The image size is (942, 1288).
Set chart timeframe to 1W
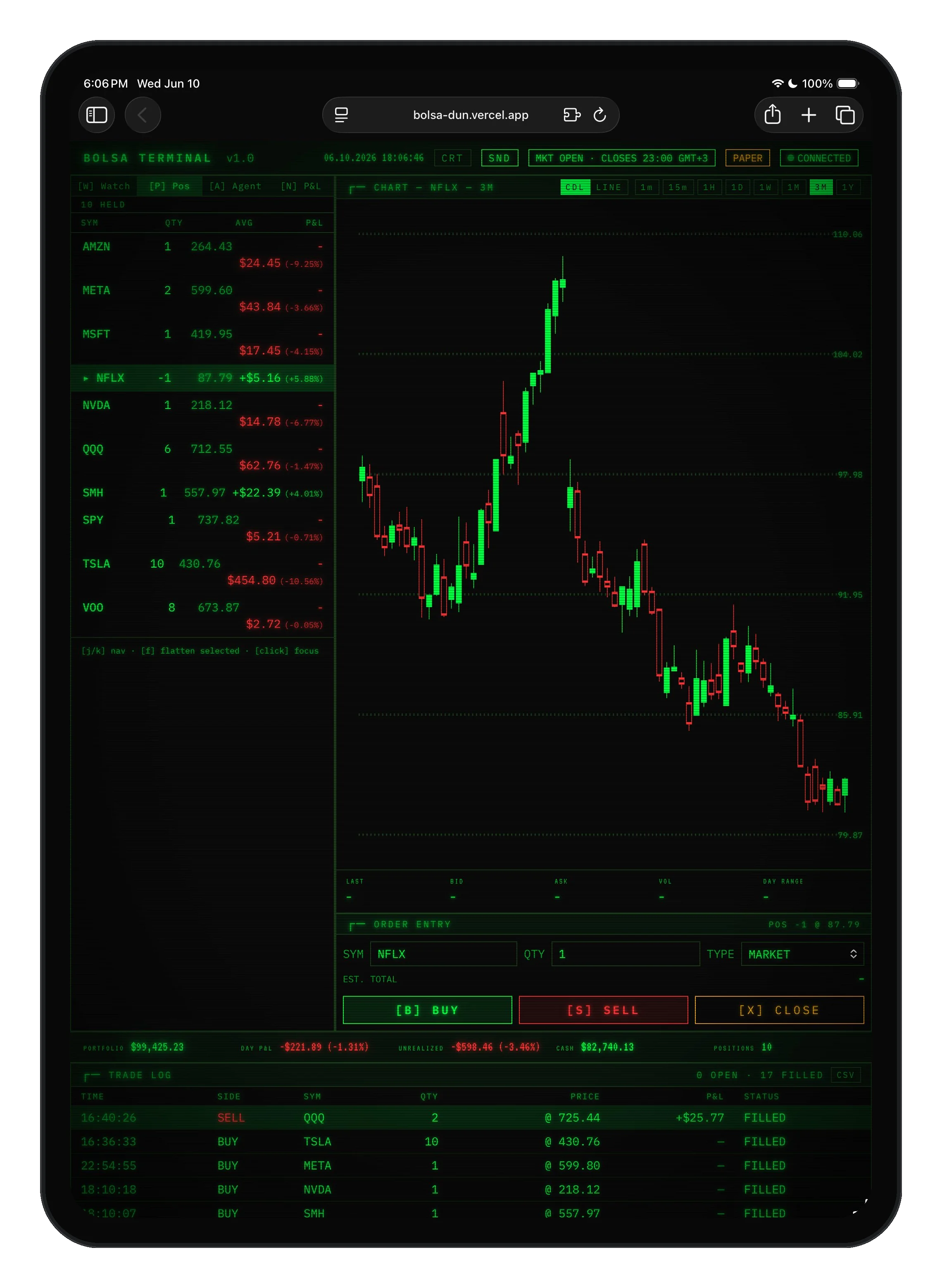[765, 187]
